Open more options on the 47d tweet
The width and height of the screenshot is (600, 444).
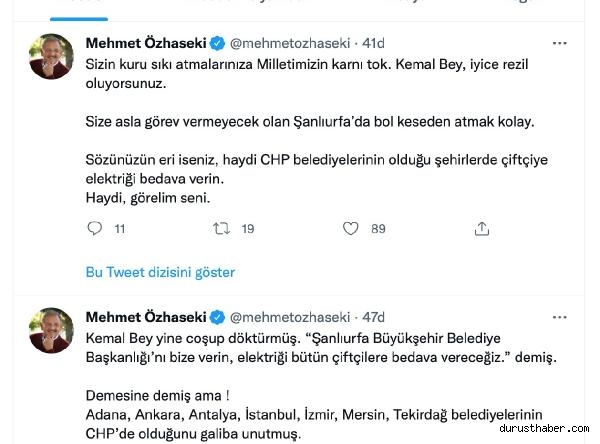click(x=560, y=315)
